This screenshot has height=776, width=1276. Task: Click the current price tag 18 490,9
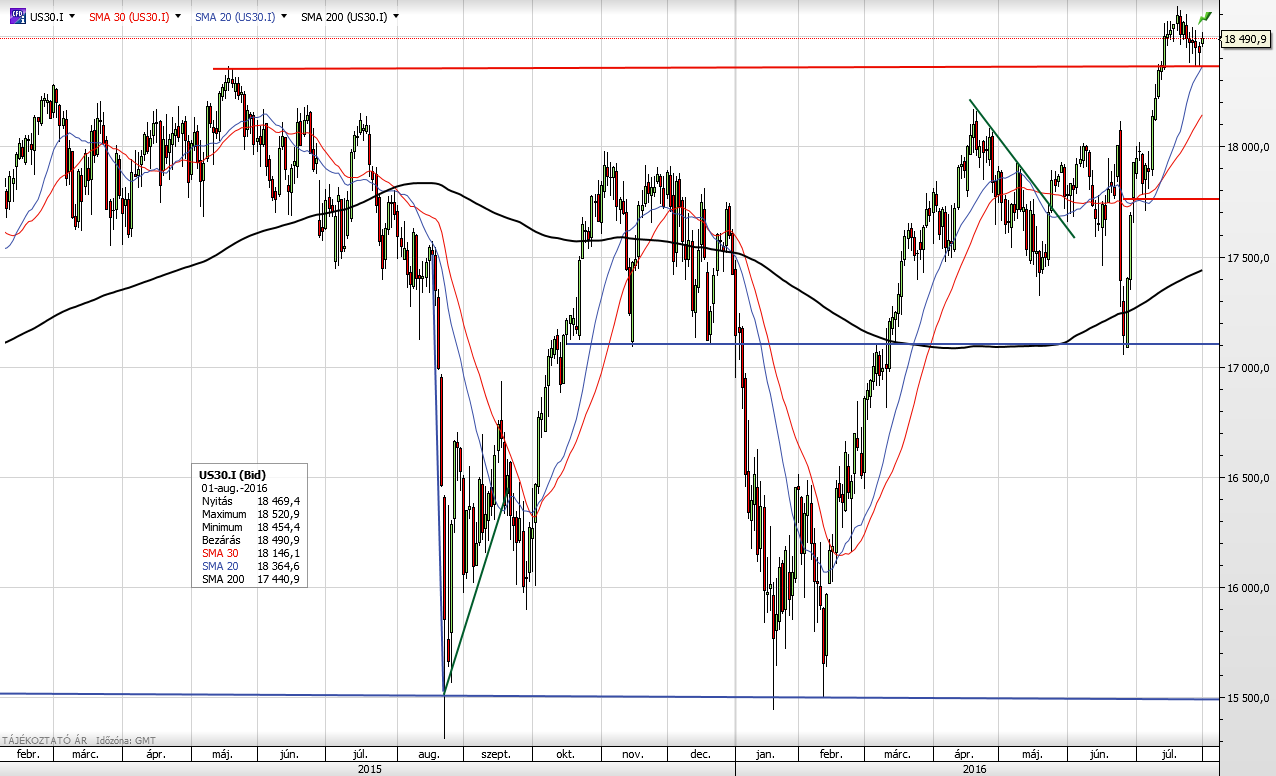pos(1245,40)
